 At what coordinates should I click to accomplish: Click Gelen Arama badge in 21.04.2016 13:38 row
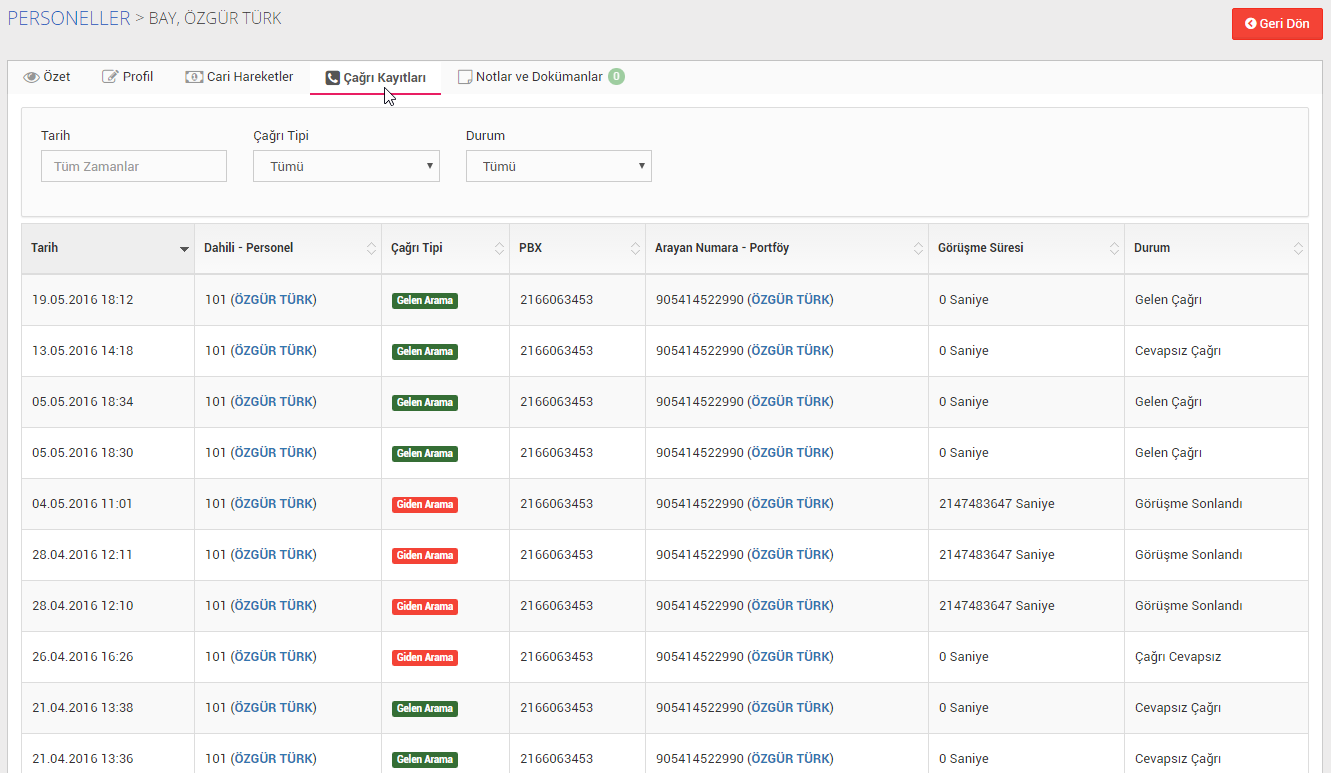pos(425,708)
